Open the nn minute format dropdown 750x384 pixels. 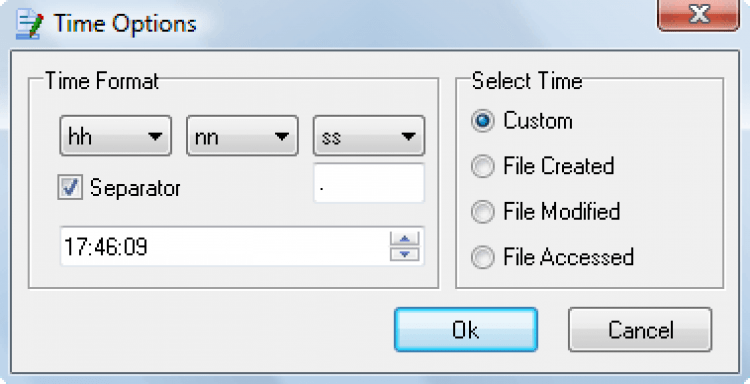coord(242,136)
